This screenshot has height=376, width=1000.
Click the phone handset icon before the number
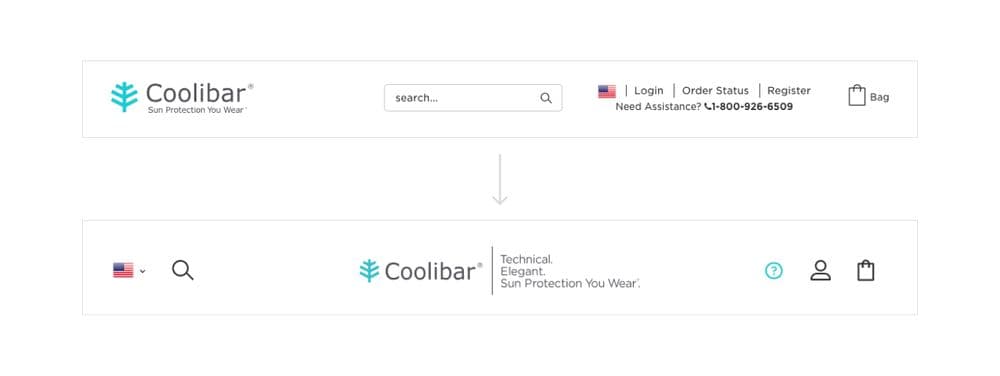pos(707,107)
